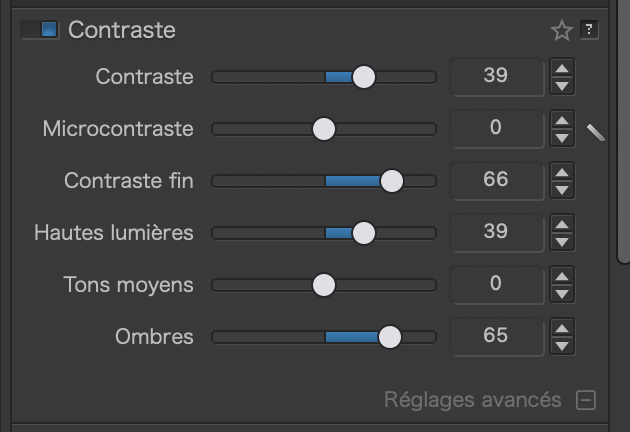The width and height of the screenshot is (630, 432).
Task: Click the Microcontraste value field showing 0
Action: 496,129
